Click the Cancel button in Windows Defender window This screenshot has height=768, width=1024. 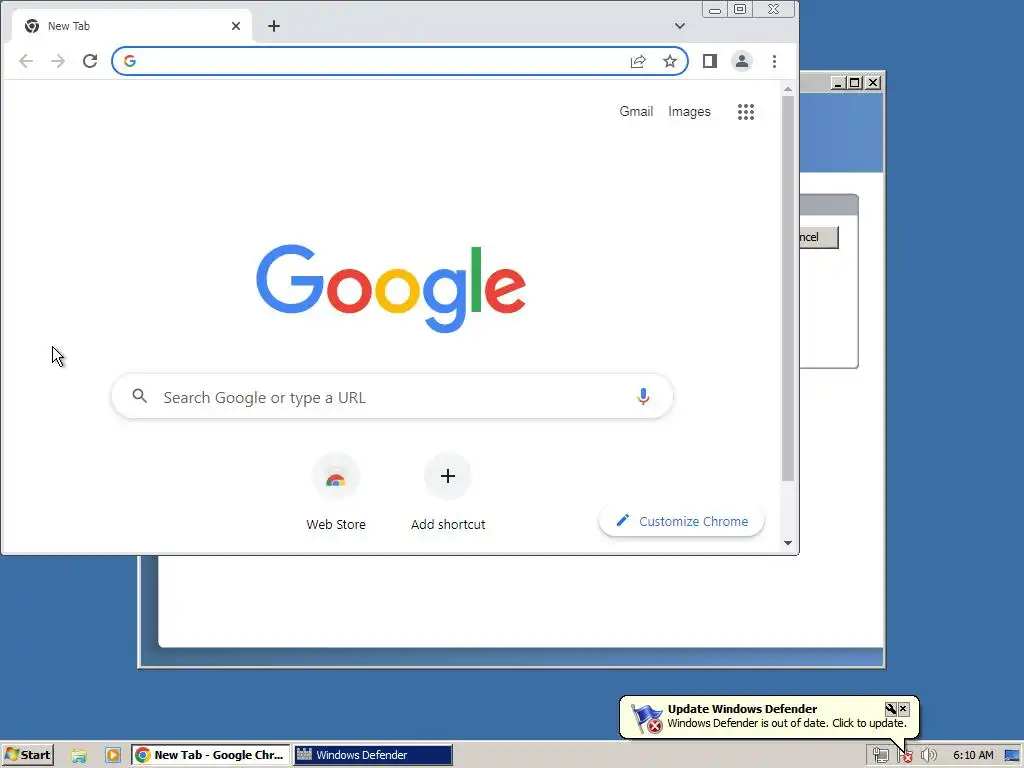pyautogui.click(x=819, y=237)
